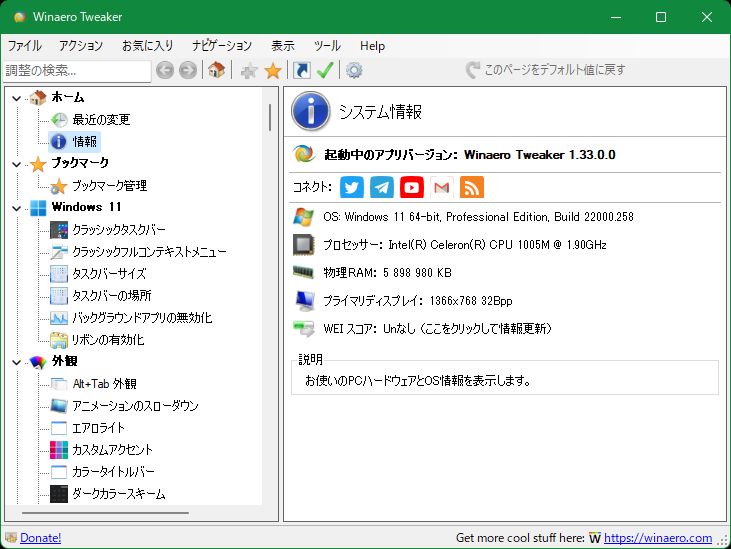
Task: Click the RAM memory stick icon
Action: [304, 272]
